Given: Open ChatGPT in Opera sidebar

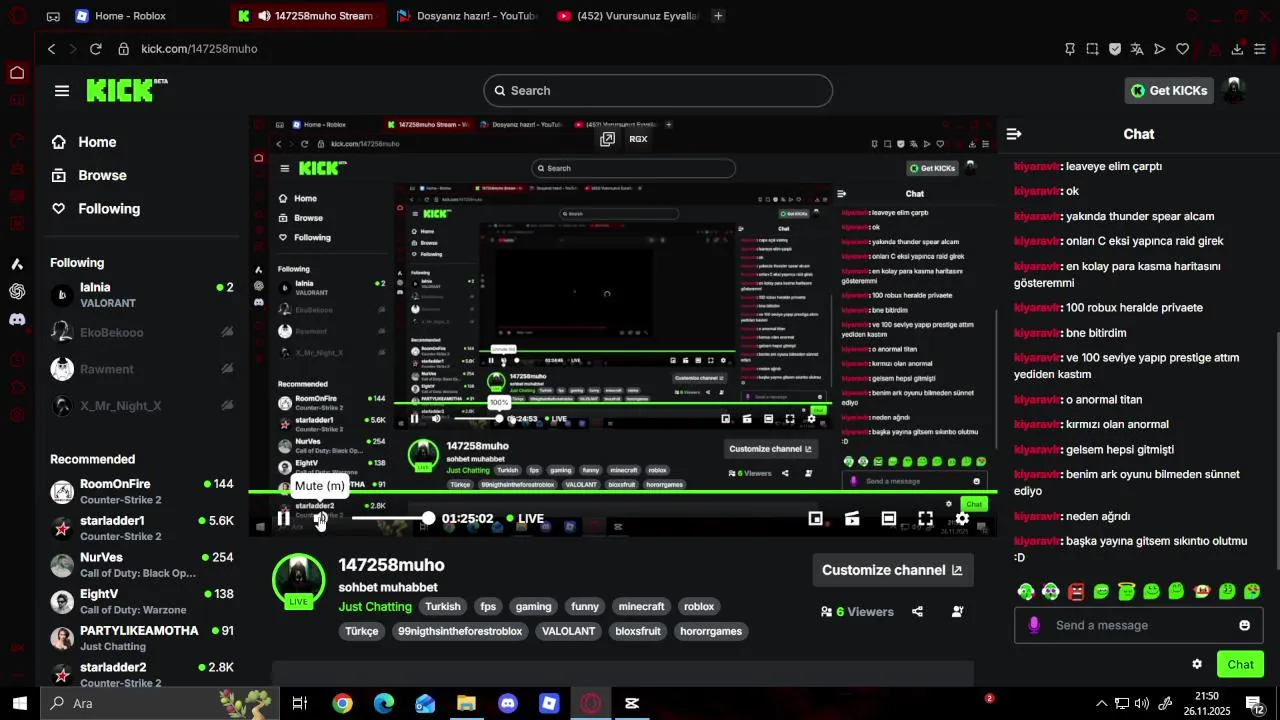Looking at the screenshot, I should (17, 292).
